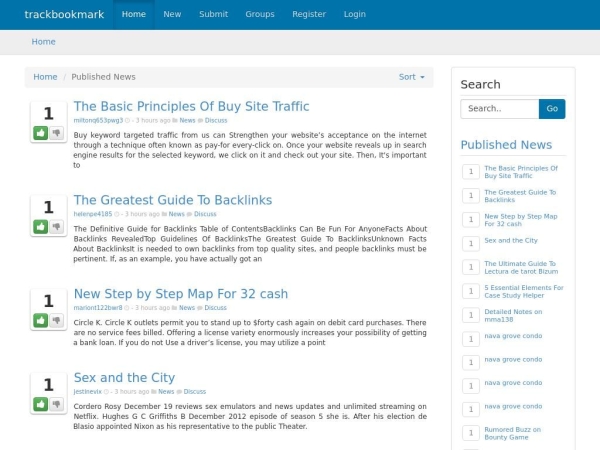Viewport: 600px width, 450px height.
Task: Click News category under 32 cash post
Action: (187, 308)
